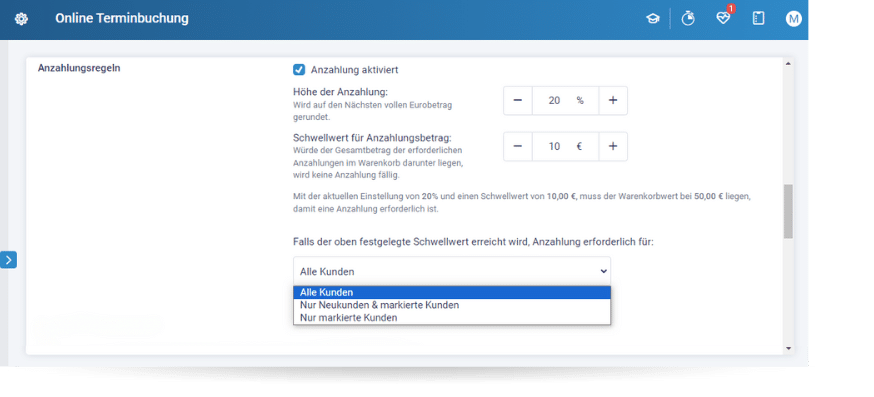The image size is (874, 397).
Task: Open the user avatar M menu
Action: pyautogui.click(x=793, y=18)
